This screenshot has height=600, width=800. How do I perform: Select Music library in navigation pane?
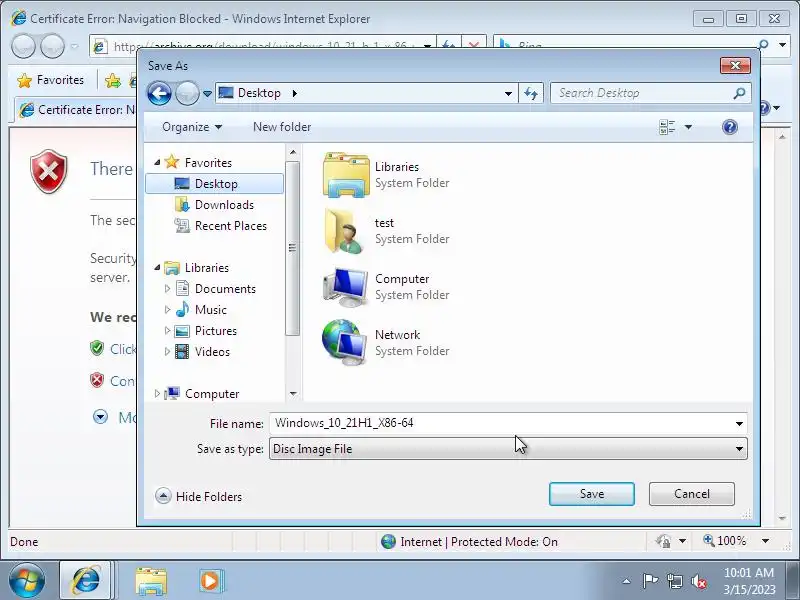click(211, 310)
